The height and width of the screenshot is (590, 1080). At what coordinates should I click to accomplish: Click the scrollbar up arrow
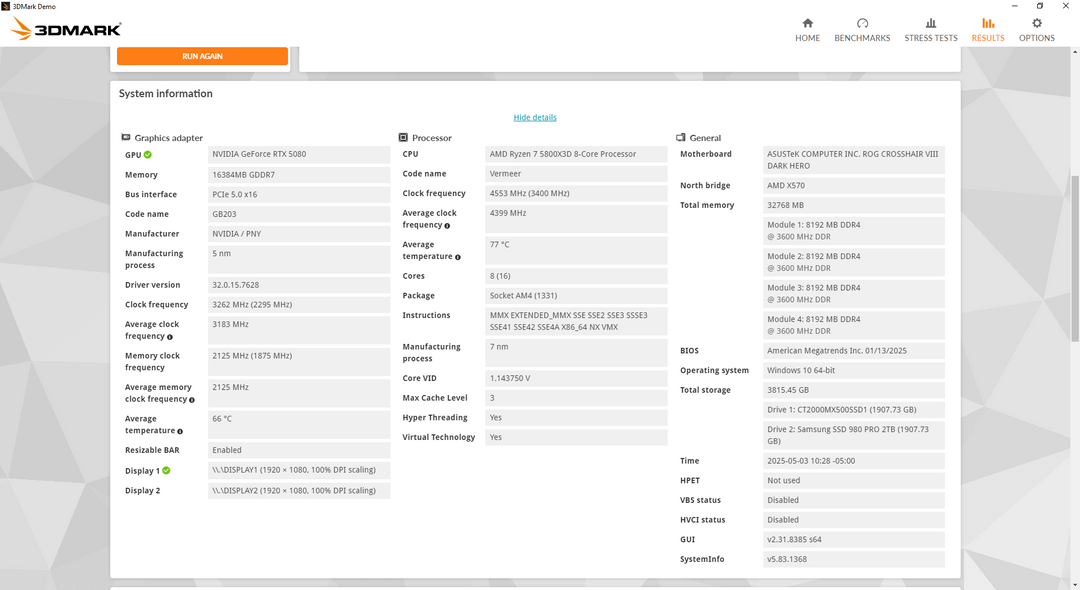(x=1074, y=52)
